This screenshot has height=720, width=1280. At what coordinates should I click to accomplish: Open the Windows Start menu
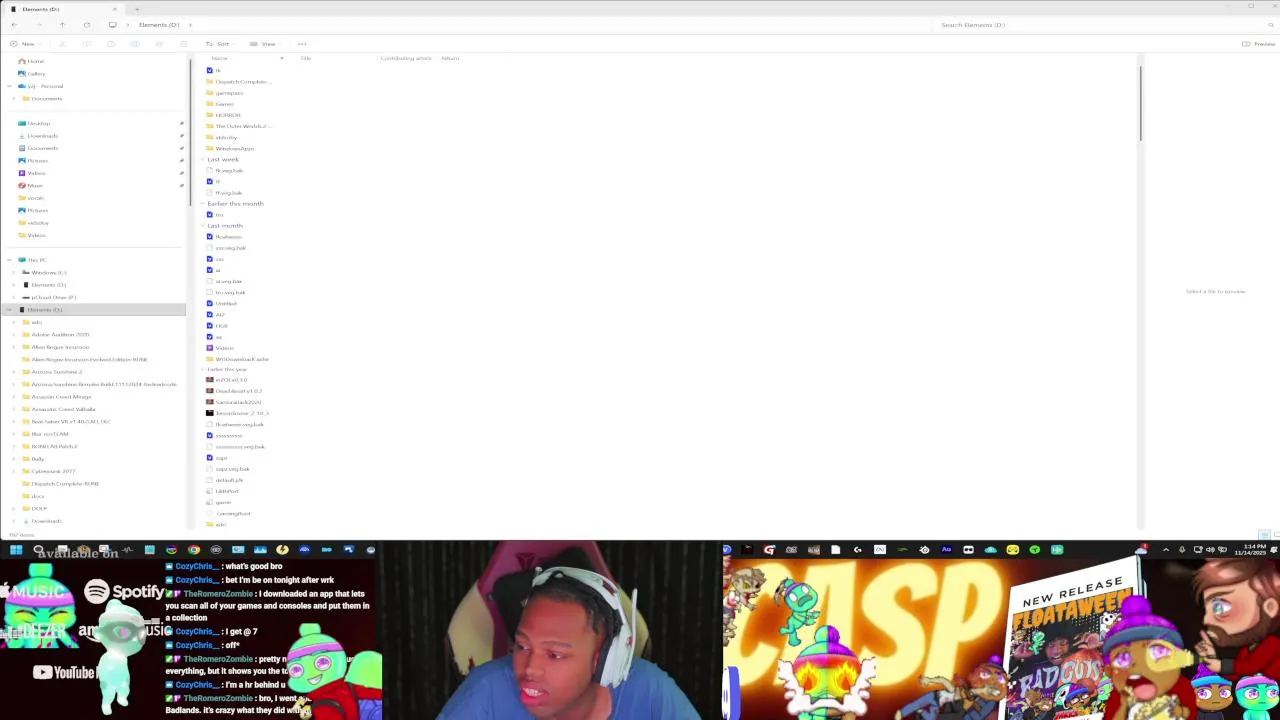pos(16,549)
